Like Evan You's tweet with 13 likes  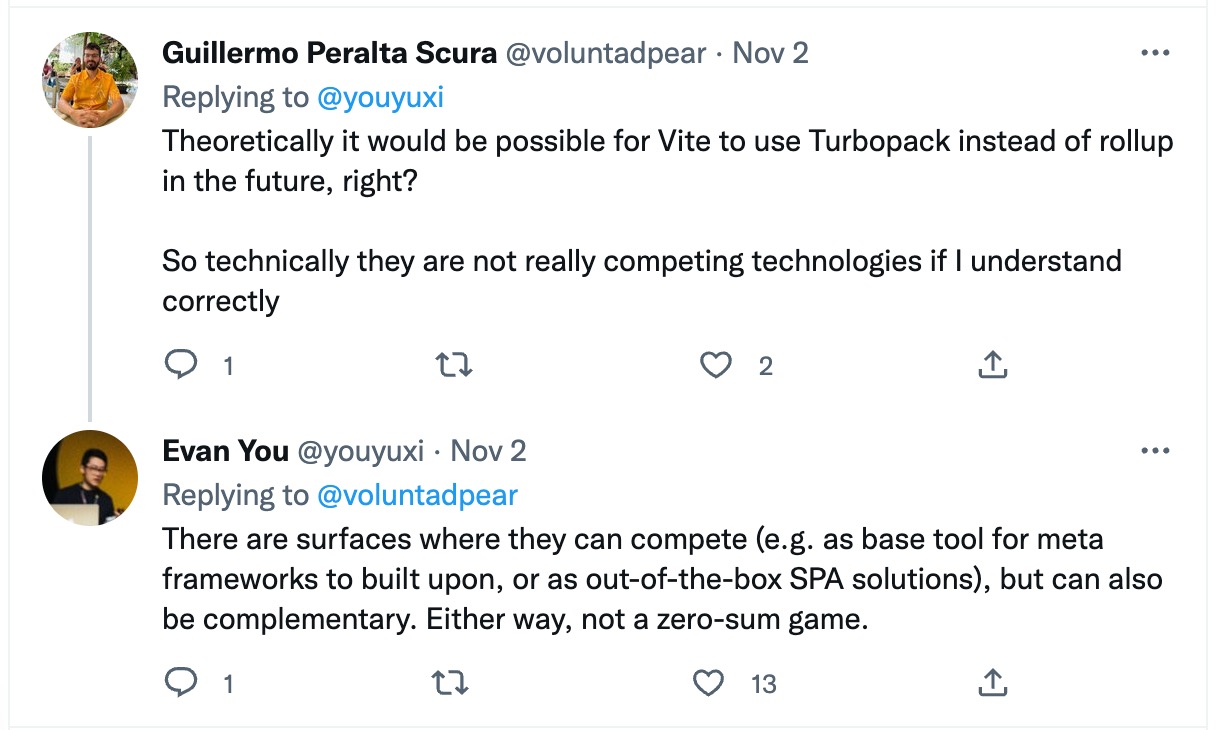tap(708, 683)
